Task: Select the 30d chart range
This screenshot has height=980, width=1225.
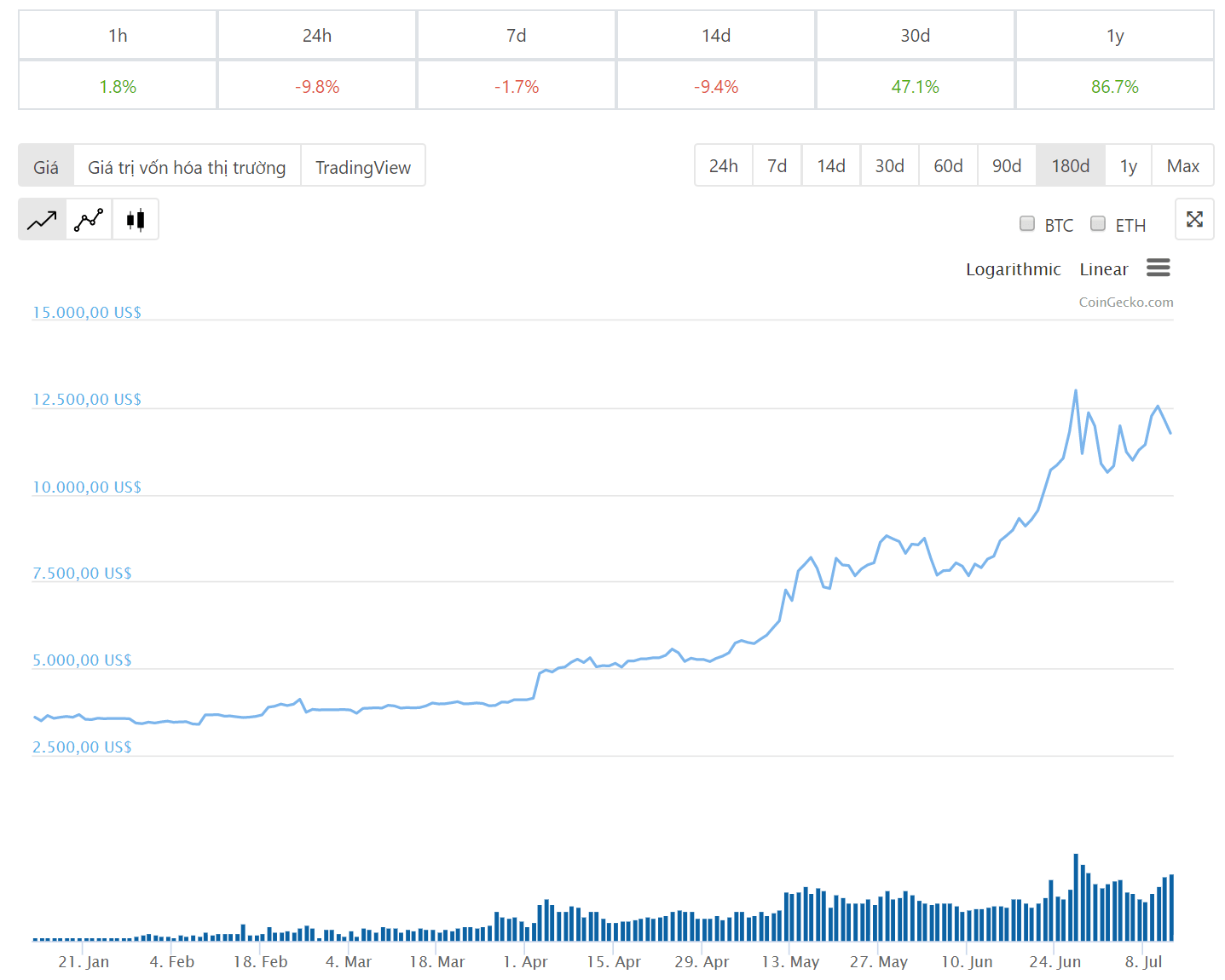Action: click(x=890, y=165)
